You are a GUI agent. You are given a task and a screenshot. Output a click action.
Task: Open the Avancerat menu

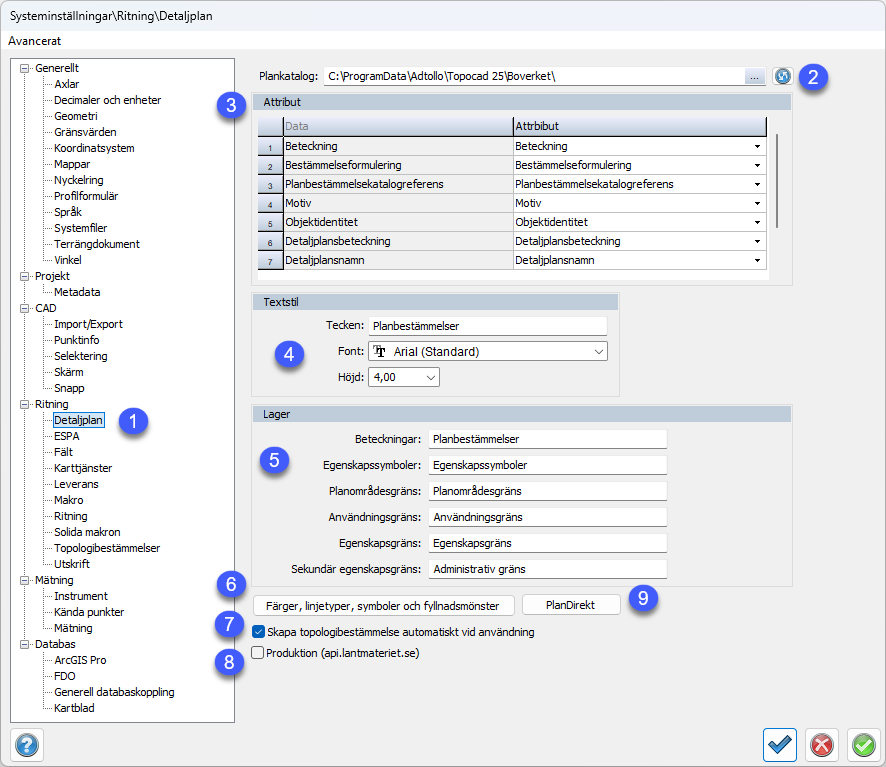coord(35,41)
